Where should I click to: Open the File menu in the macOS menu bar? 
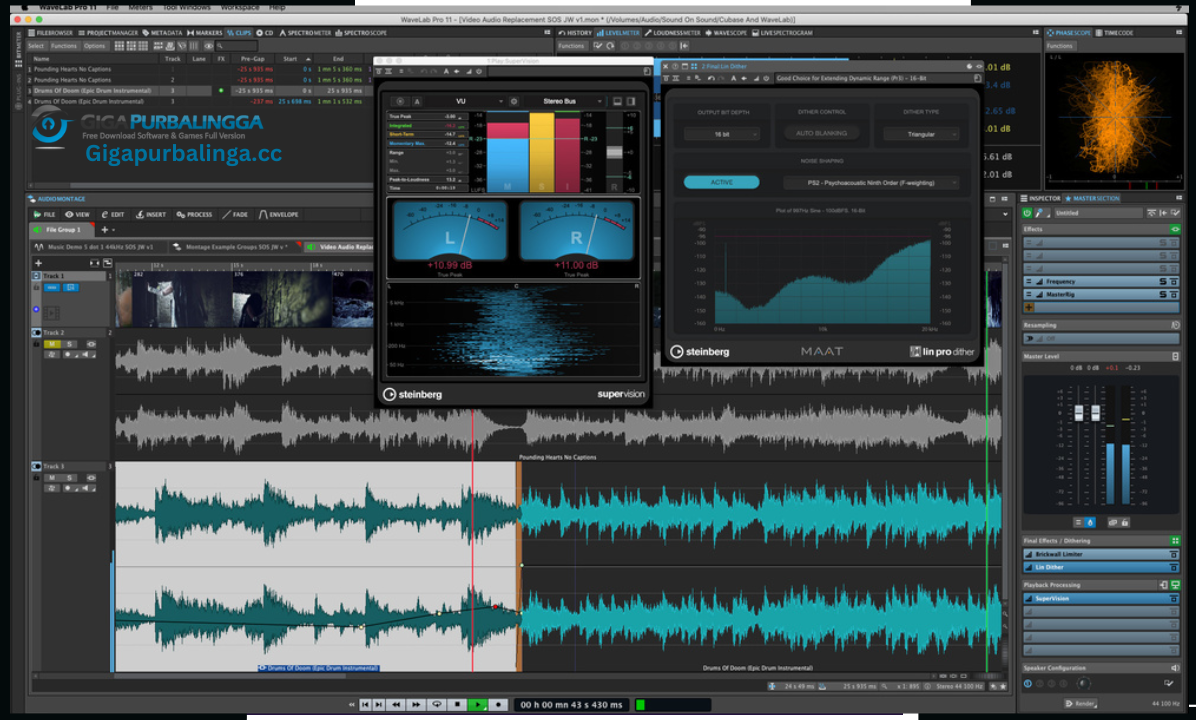112,7
